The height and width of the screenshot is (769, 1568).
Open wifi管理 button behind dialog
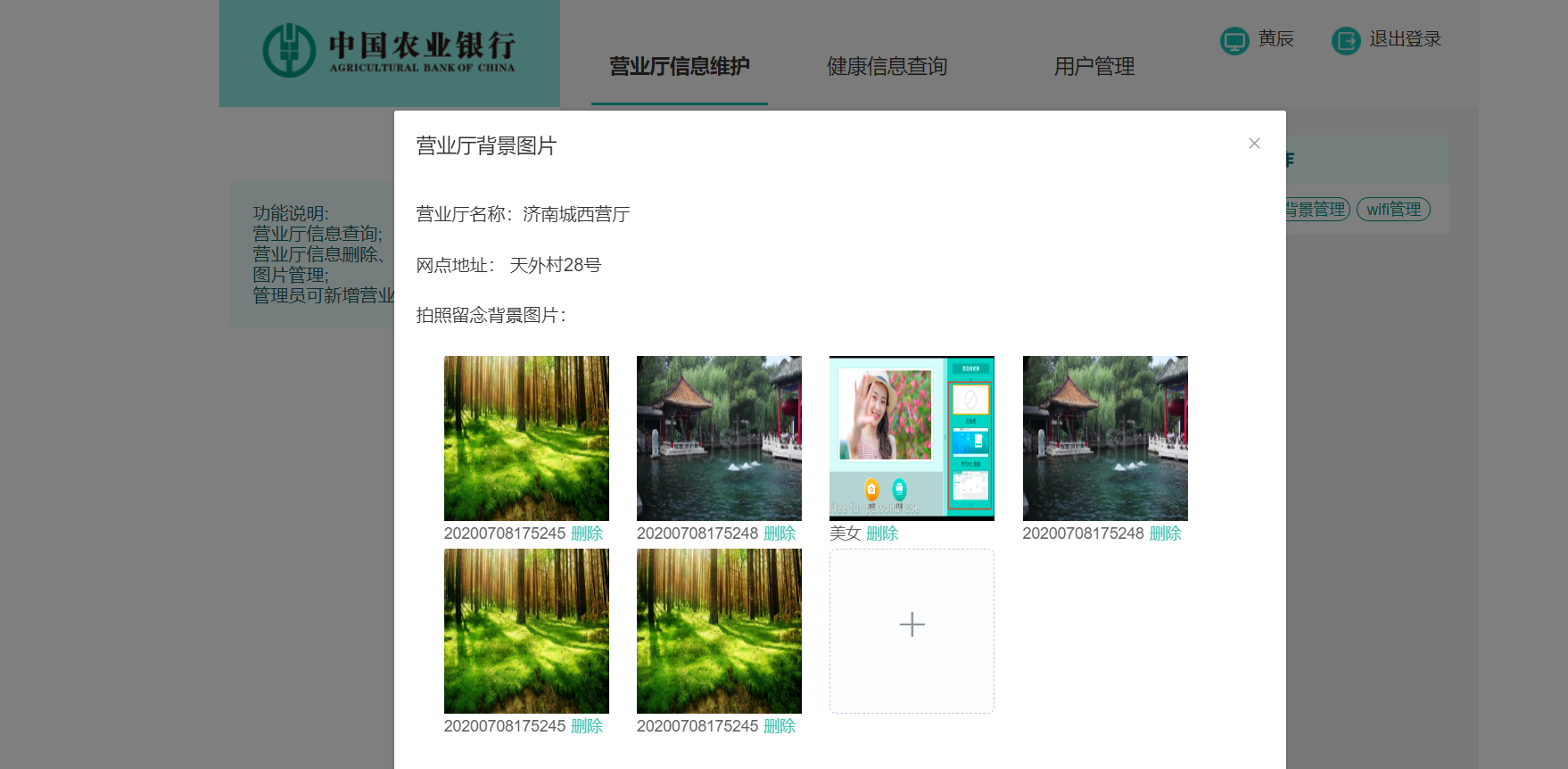[x=1393, y=209]
